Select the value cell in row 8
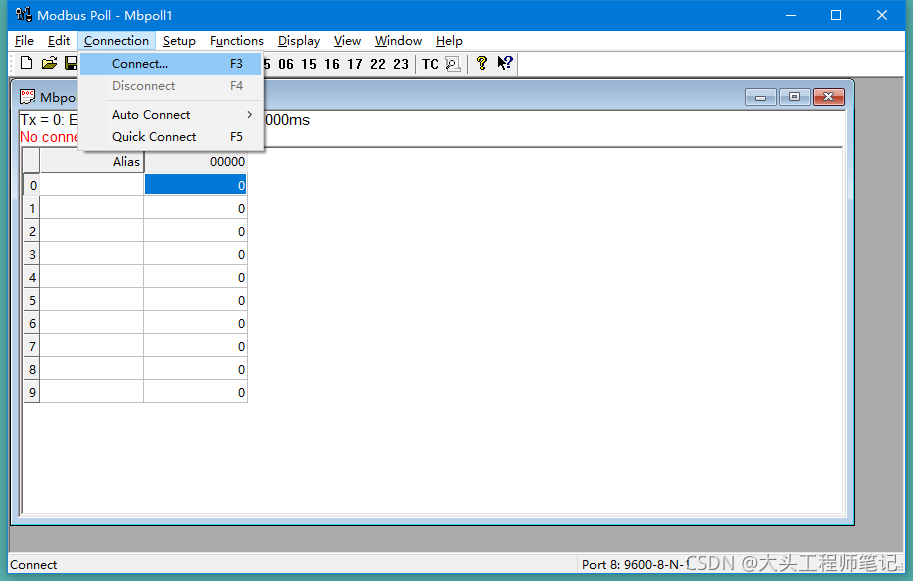This screenshot has height=581, width=913. (196, 369)
